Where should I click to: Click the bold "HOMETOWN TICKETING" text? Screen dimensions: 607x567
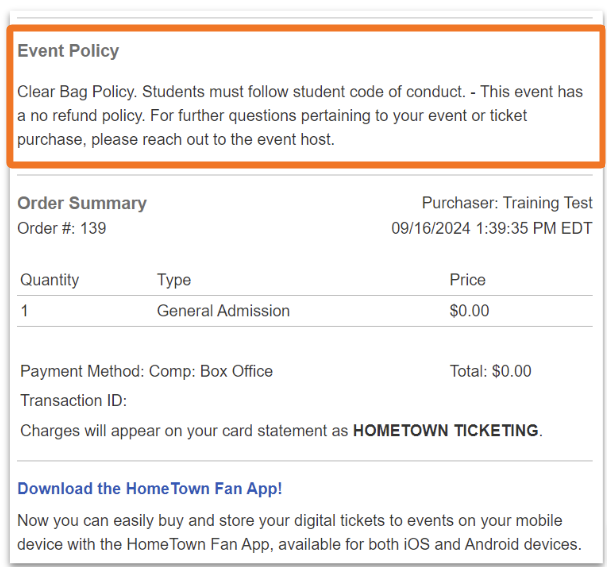(446, 431)
